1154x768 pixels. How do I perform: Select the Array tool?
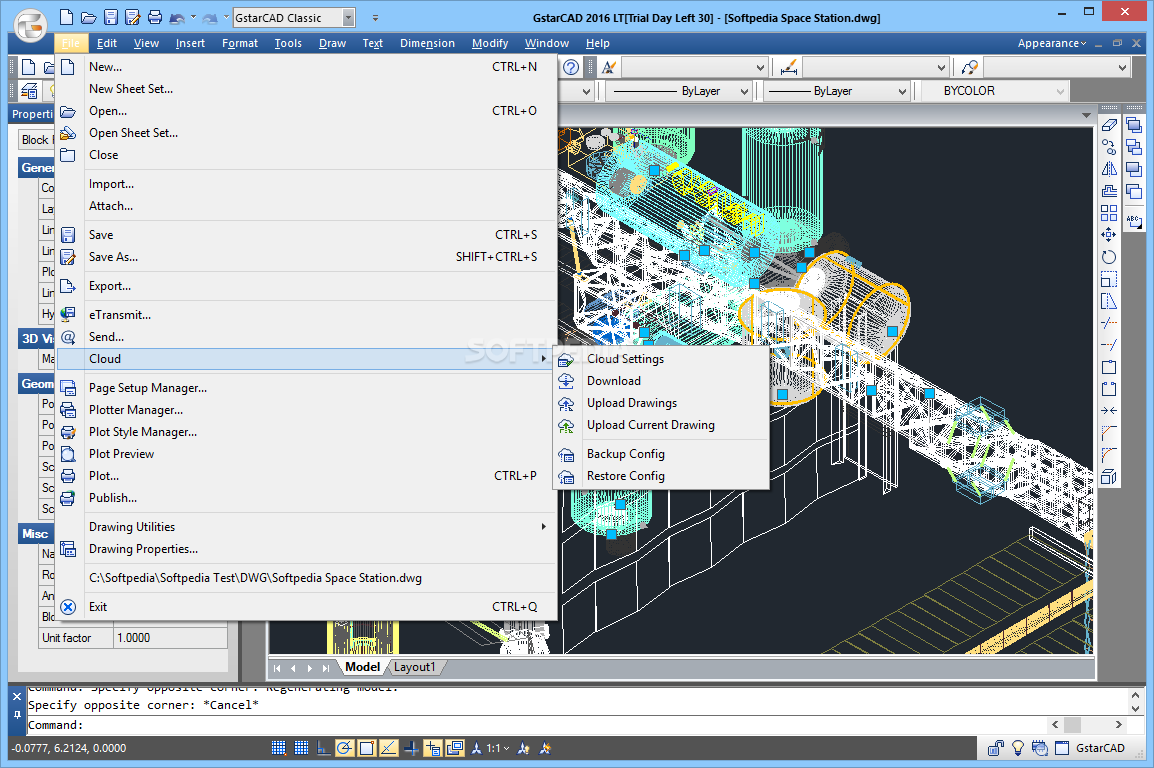1109,213
